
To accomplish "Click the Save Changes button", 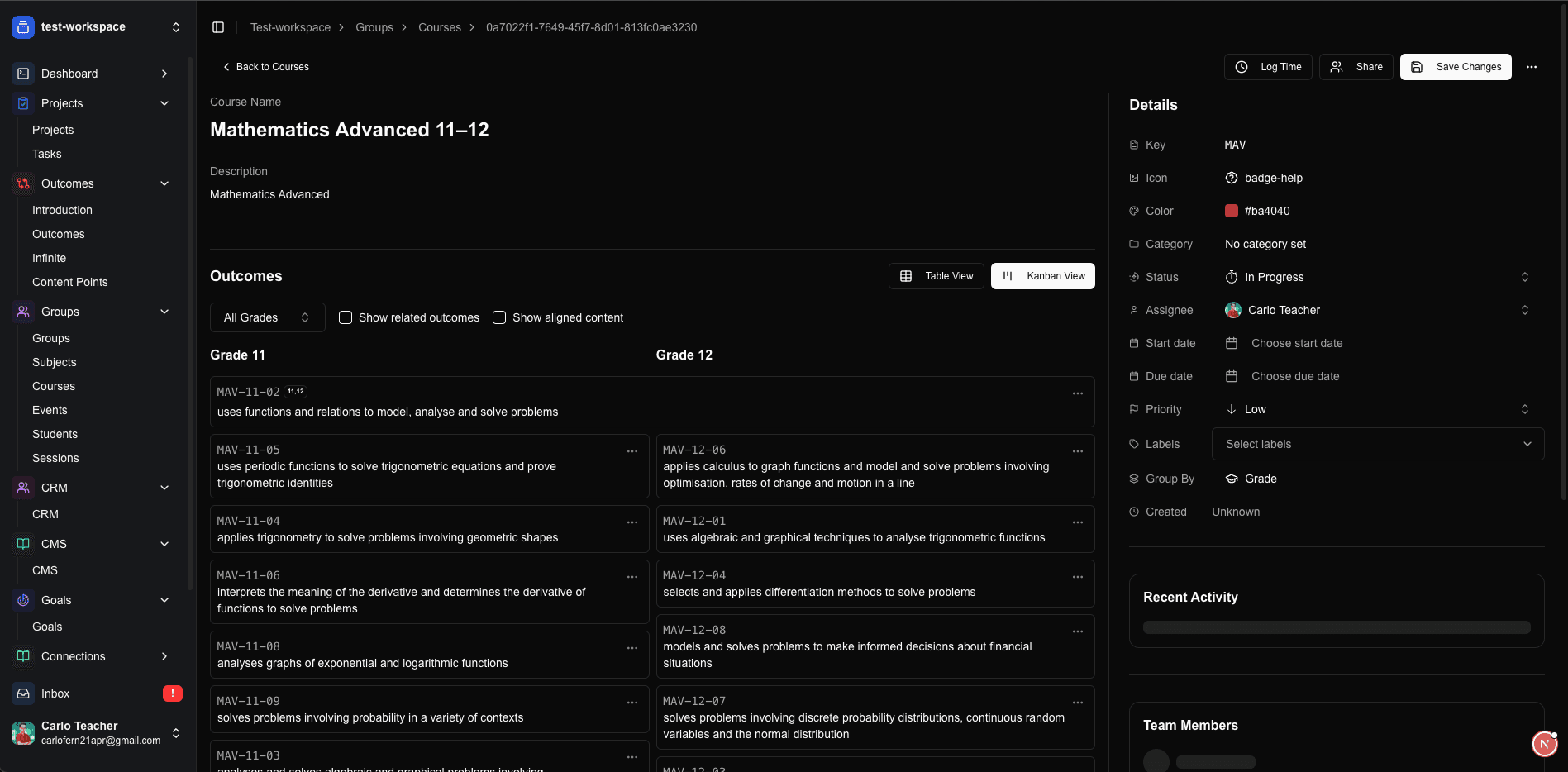I will click(x=1456, y=67).
